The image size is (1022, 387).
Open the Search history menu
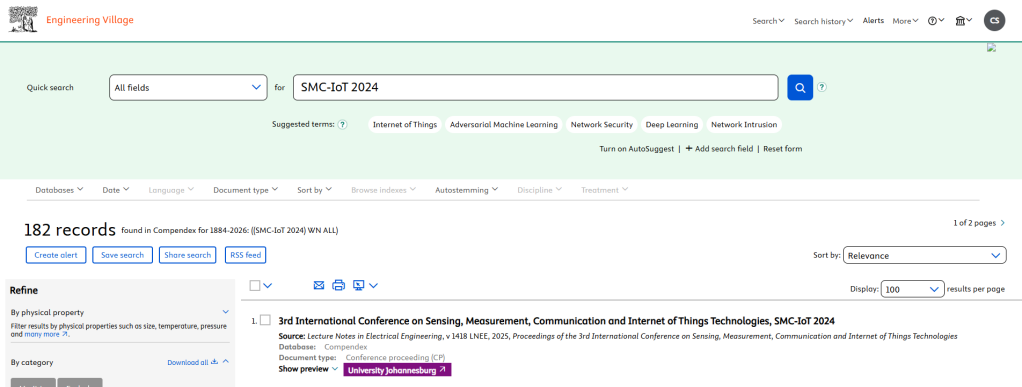(824, 21)
